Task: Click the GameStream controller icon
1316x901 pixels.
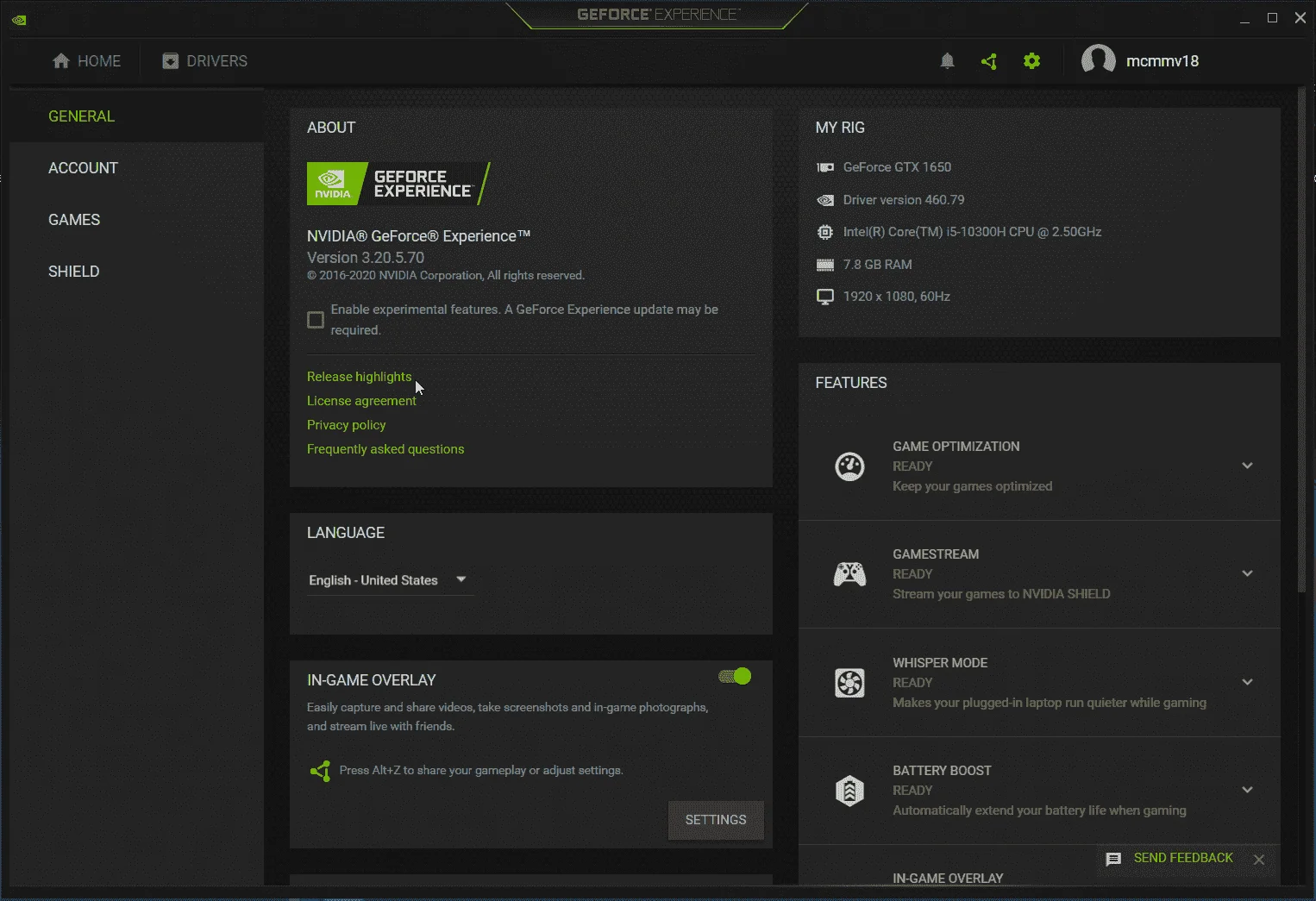Action: pos(849,574)
